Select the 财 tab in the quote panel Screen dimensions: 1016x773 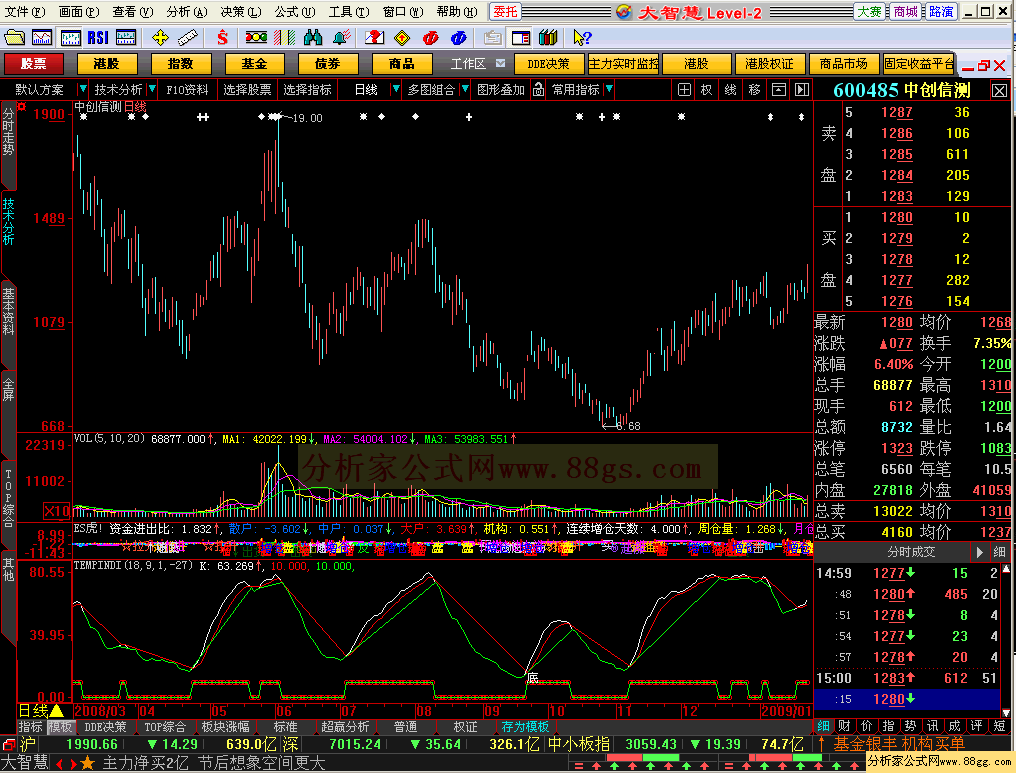844,726
